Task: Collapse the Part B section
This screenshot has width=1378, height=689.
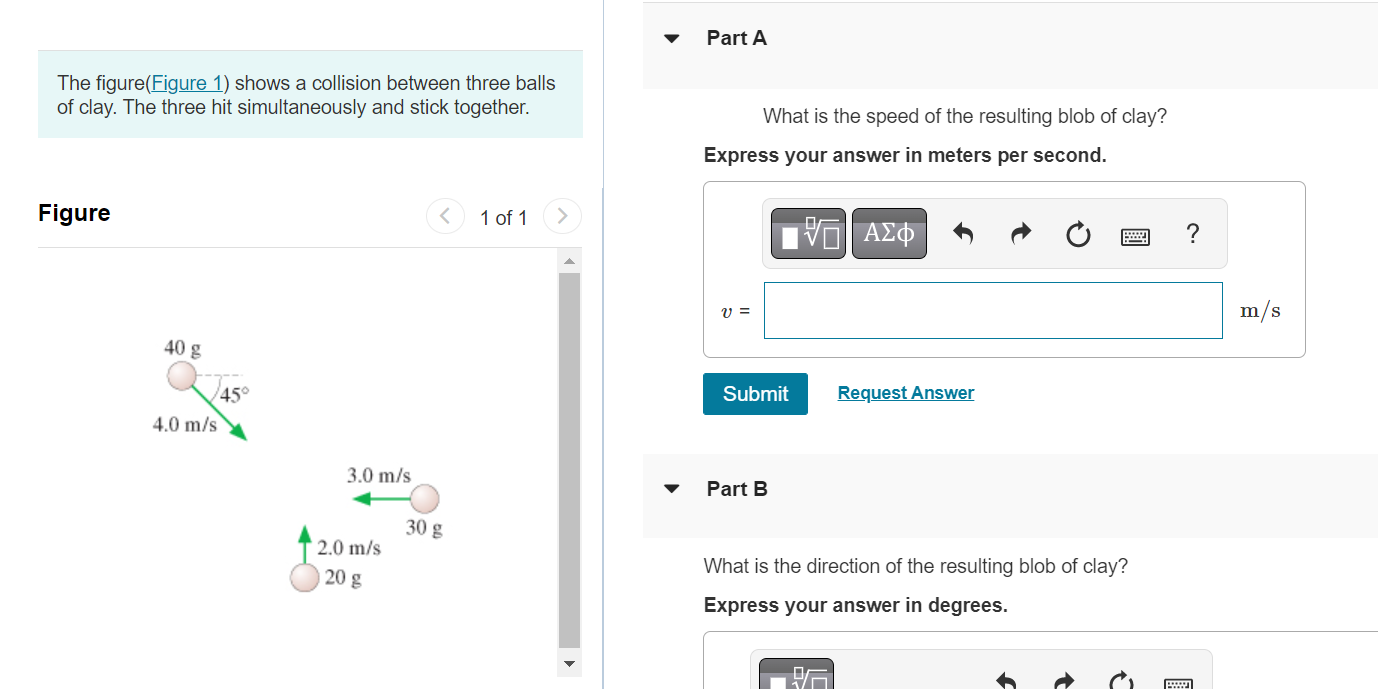Action: click(670, 489)
